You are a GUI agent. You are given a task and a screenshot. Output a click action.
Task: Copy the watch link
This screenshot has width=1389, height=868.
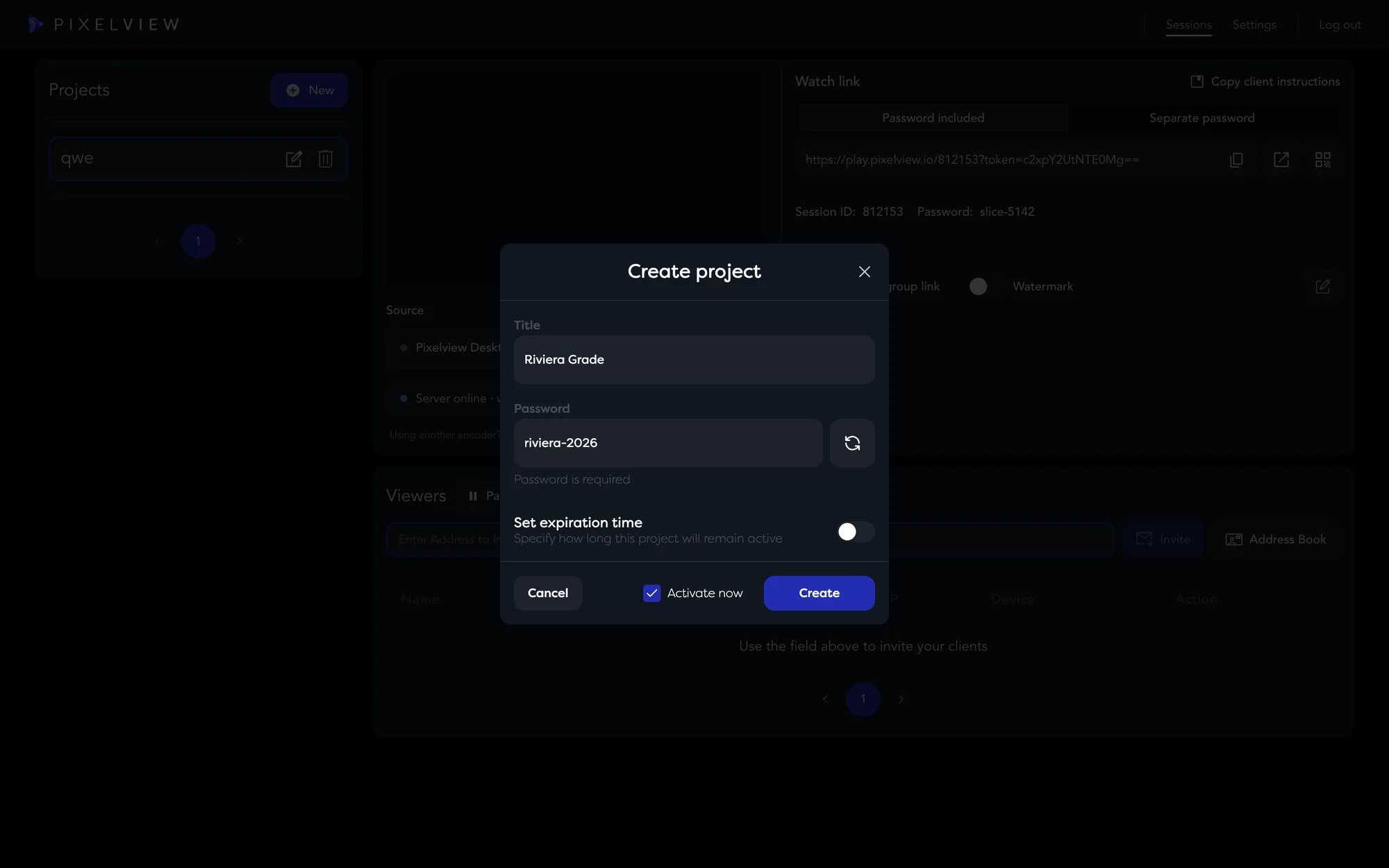[1236, 160]
